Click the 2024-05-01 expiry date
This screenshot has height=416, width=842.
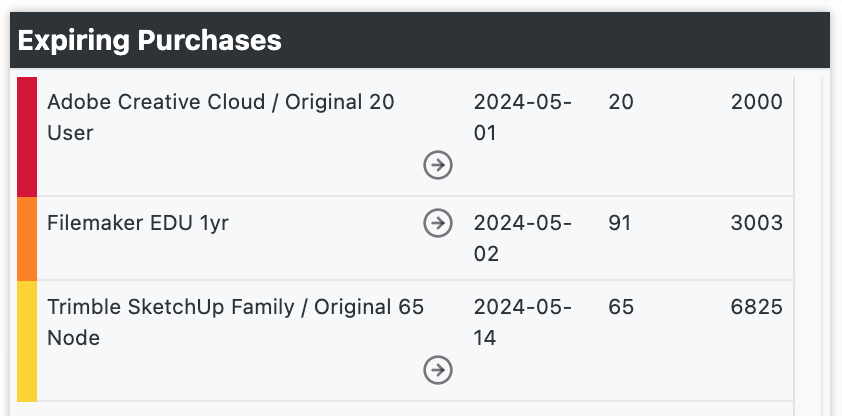pyautogui.click(x=522, y=117)
